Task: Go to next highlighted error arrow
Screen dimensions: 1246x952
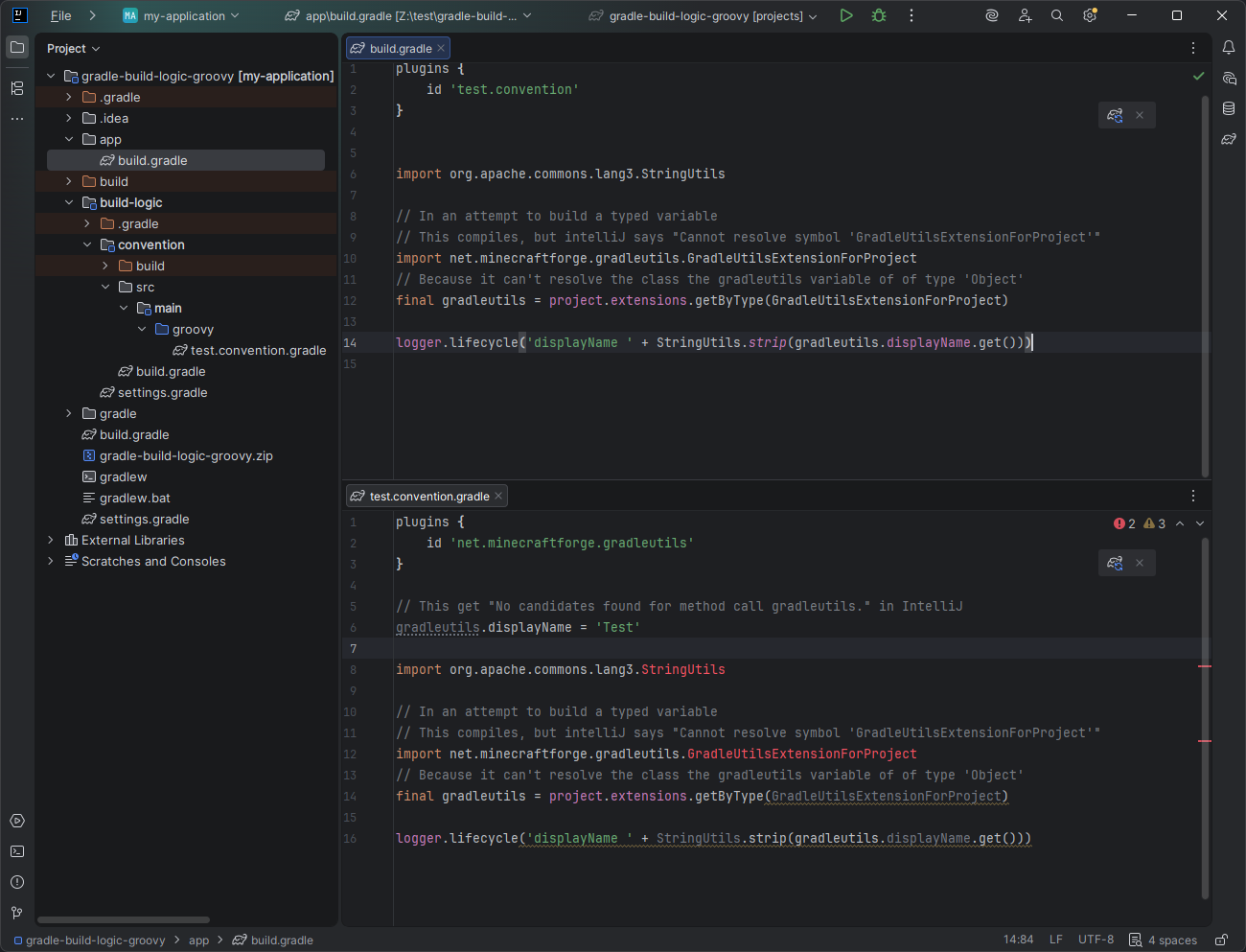Action: (x=1200, y=523)
